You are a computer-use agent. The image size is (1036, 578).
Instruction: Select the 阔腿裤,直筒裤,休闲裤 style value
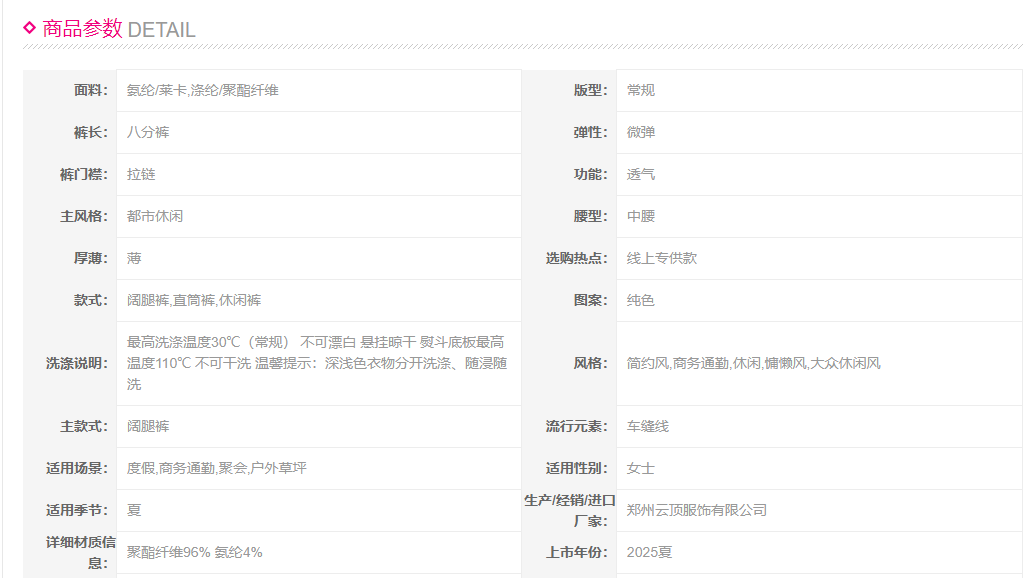pyautogui.click(x=194, y=300)
